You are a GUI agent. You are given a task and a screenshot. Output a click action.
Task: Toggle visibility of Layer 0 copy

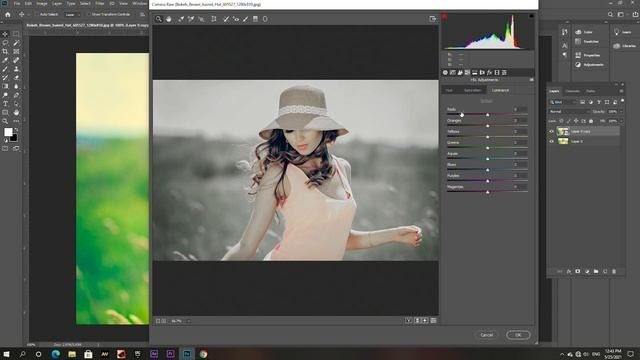[x=551, y=131]
